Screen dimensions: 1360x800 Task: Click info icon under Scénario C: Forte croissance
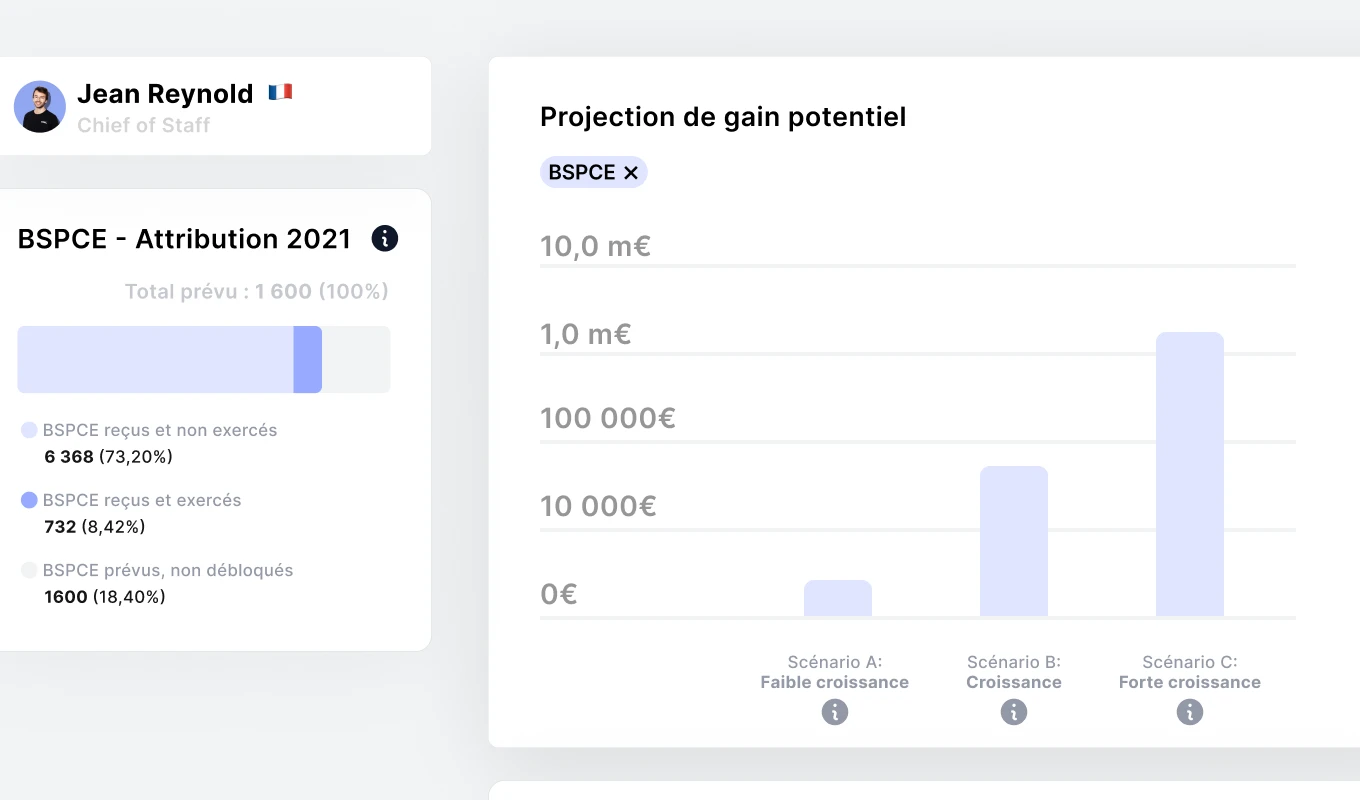[x=1189, y=712]
